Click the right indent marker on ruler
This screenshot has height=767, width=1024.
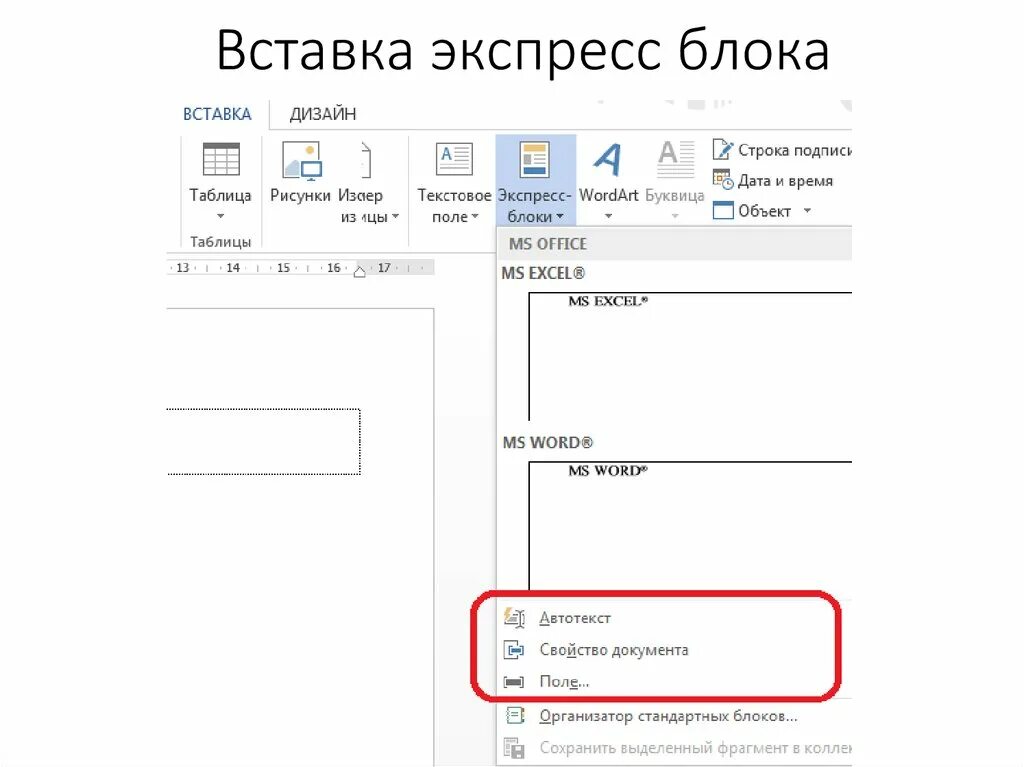360,270
